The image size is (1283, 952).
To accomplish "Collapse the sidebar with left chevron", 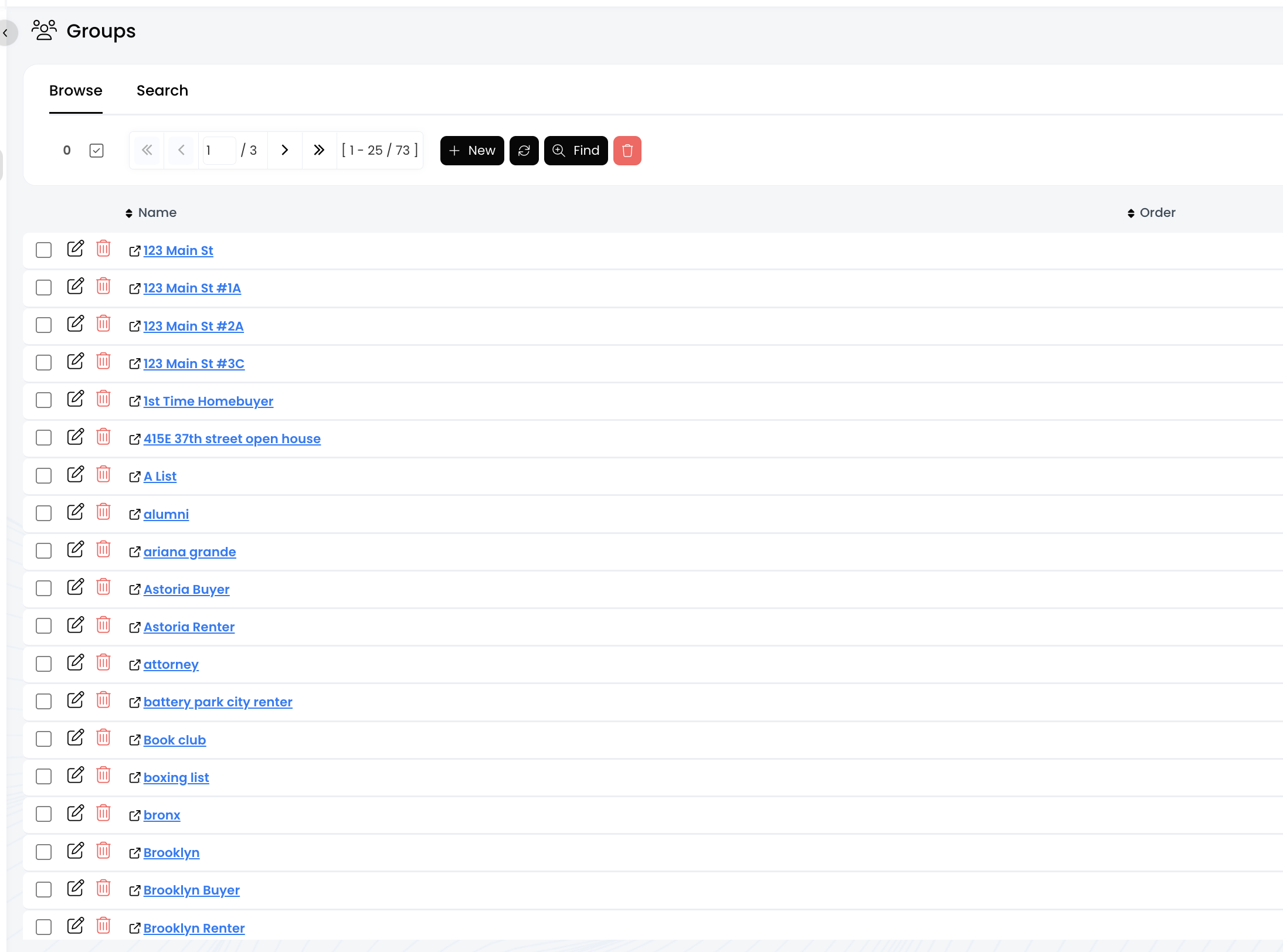I will (x=6, y=33).
